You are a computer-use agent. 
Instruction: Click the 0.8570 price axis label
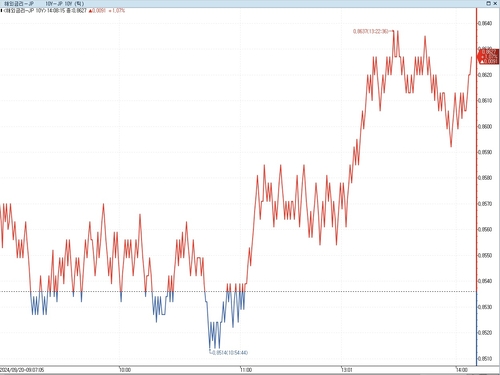[x=485, y=204]
